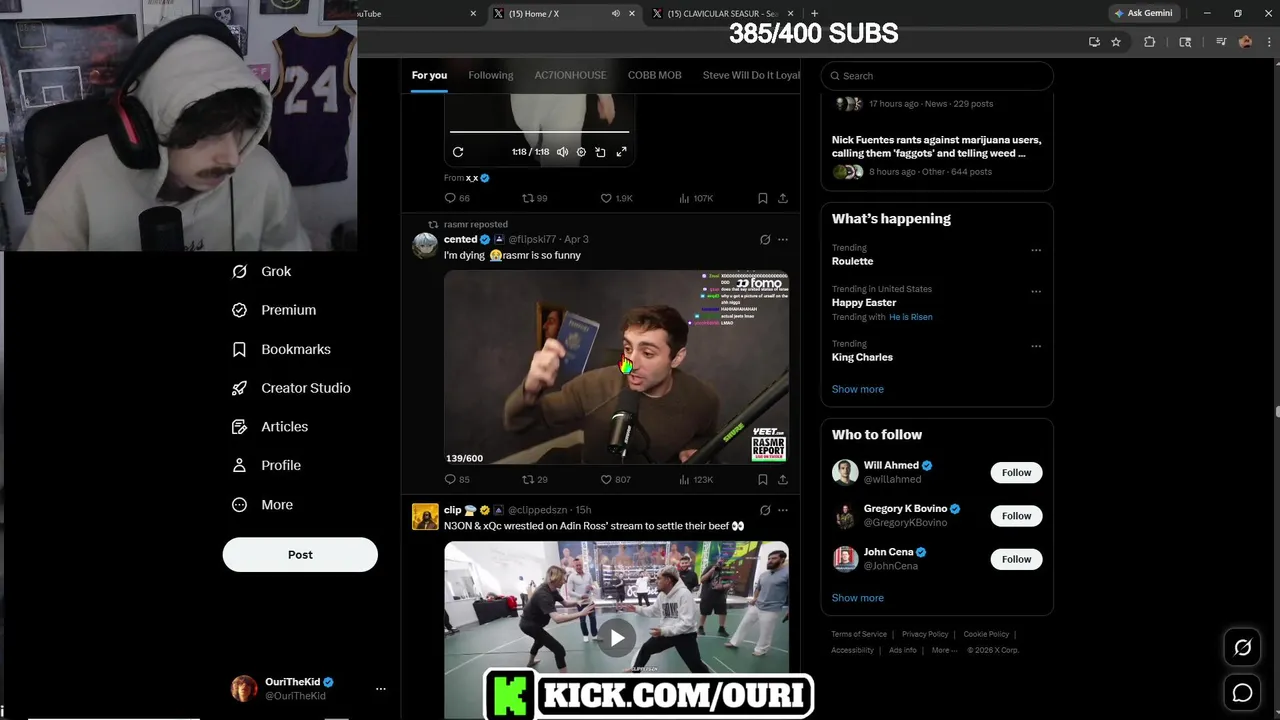
Task: Bookmark cented's post
Action: coord(762,480)
